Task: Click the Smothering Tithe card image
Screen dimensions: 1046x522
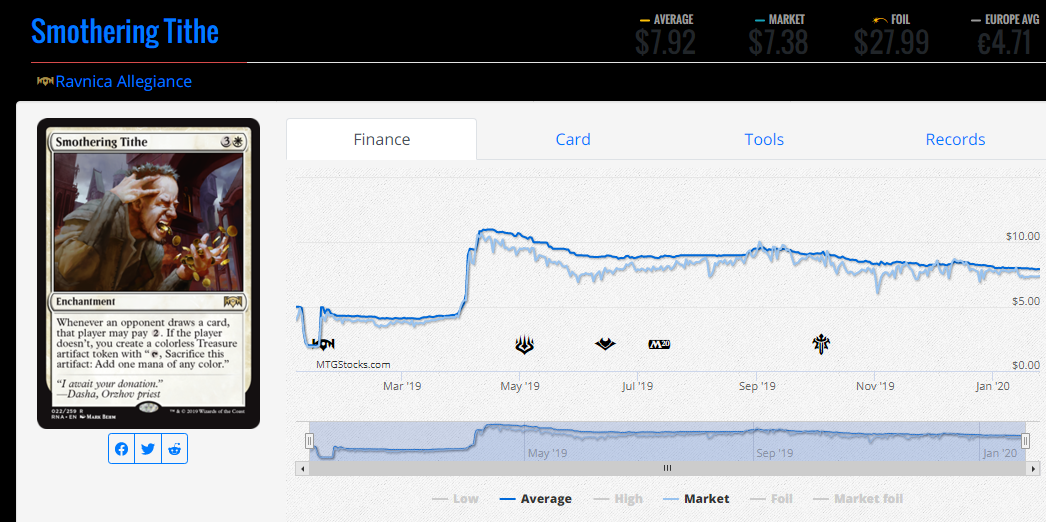Action: [148, 273]
